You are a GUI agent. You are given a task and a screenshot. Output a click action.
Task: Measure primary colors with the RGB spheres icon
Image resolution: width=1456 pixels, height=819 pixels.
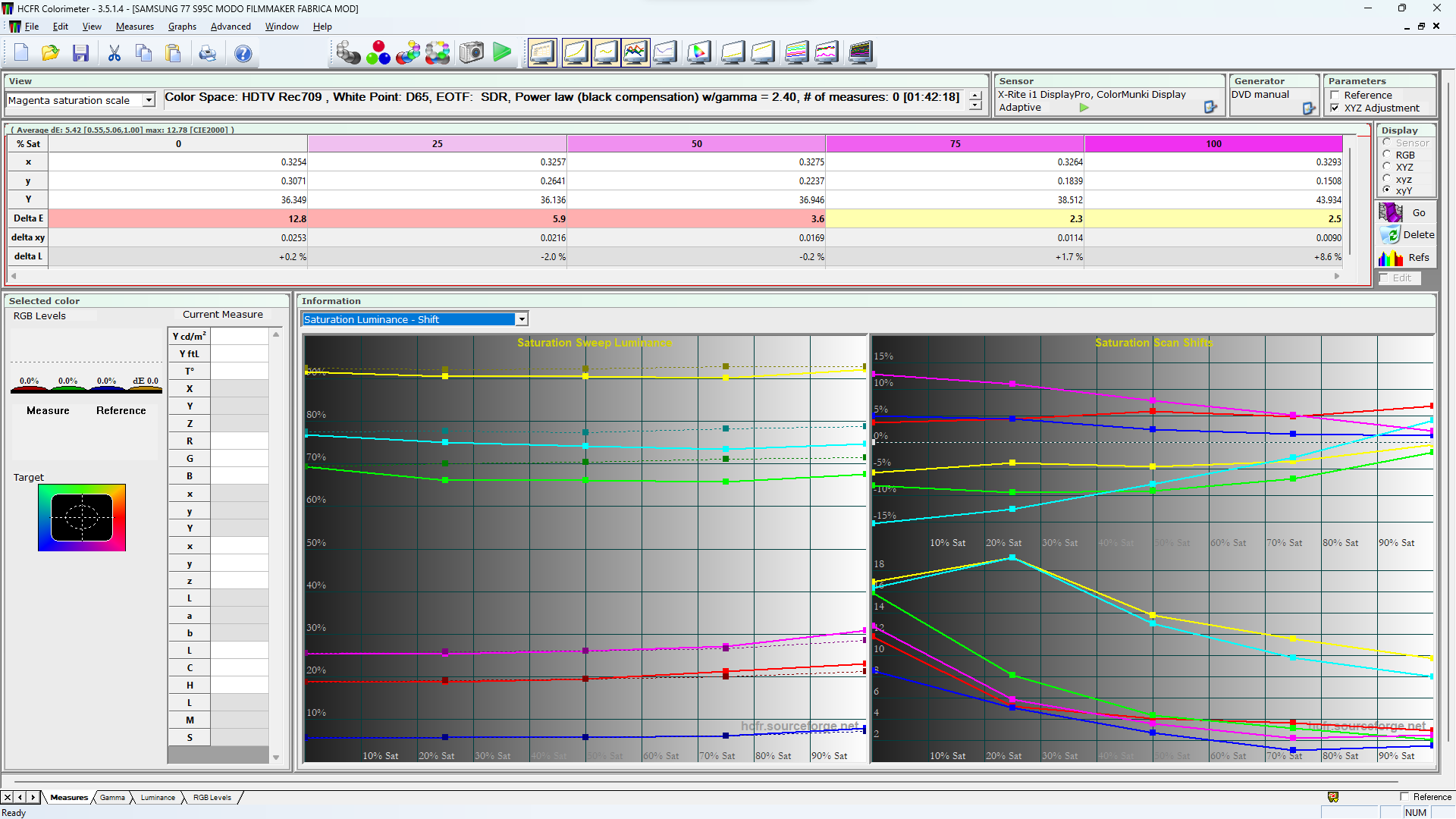(378, 52)
